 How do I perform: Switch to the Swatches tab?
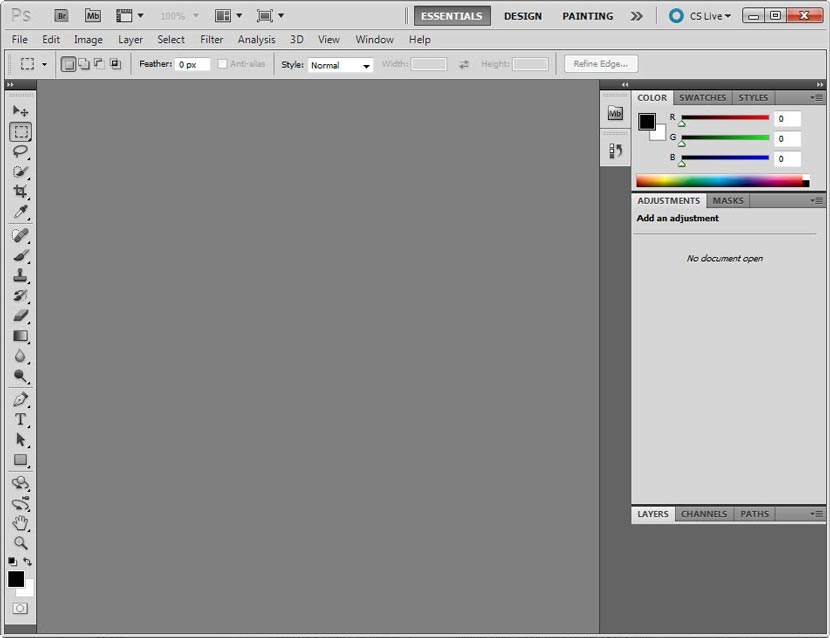[x=703, y=97]
